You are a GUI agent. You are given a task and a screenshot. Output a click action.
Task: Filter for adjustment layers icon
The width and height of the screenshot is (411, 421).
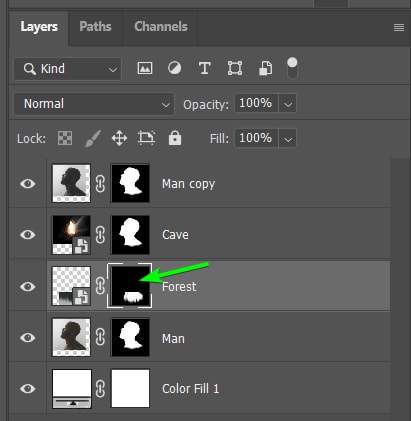[x=175, y=68]
